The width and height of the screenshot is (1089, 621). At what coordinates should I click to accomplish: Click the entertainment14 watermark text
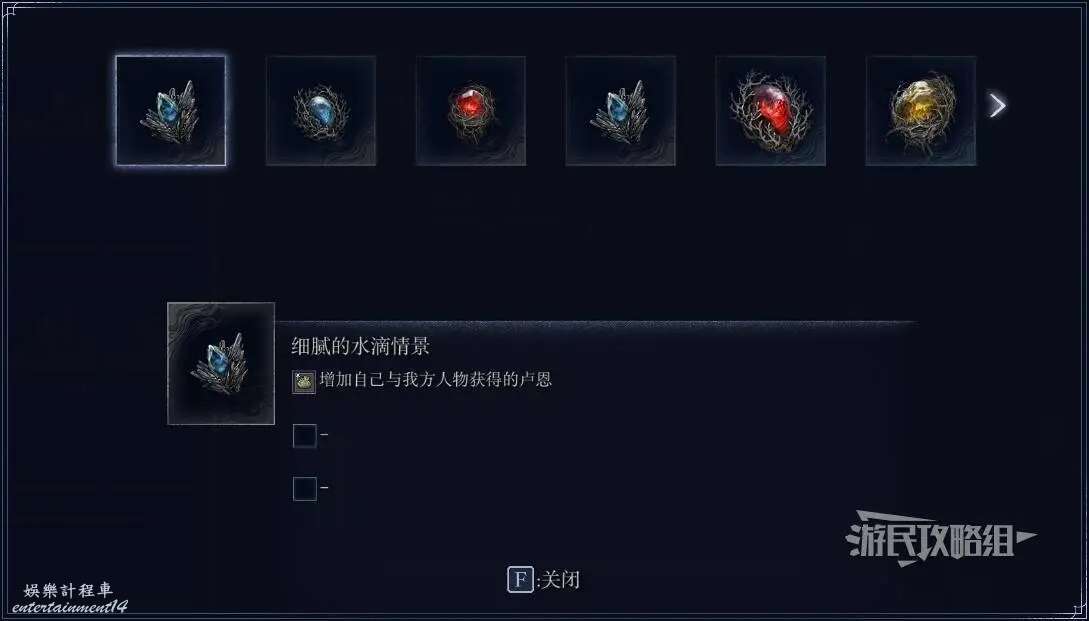[x=69, y=607]
